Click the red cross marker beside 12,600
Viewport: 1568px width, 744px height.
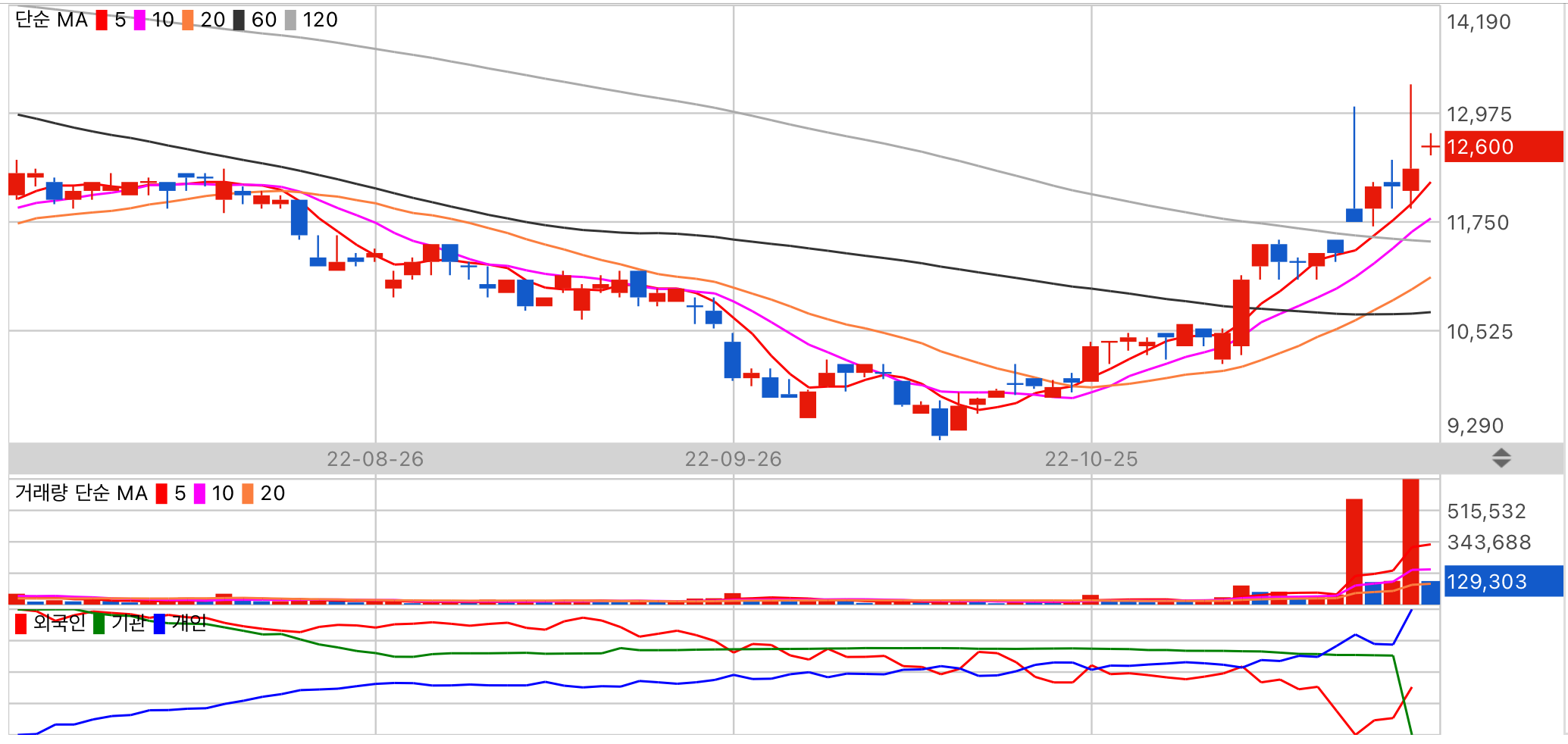(1430, 144)
